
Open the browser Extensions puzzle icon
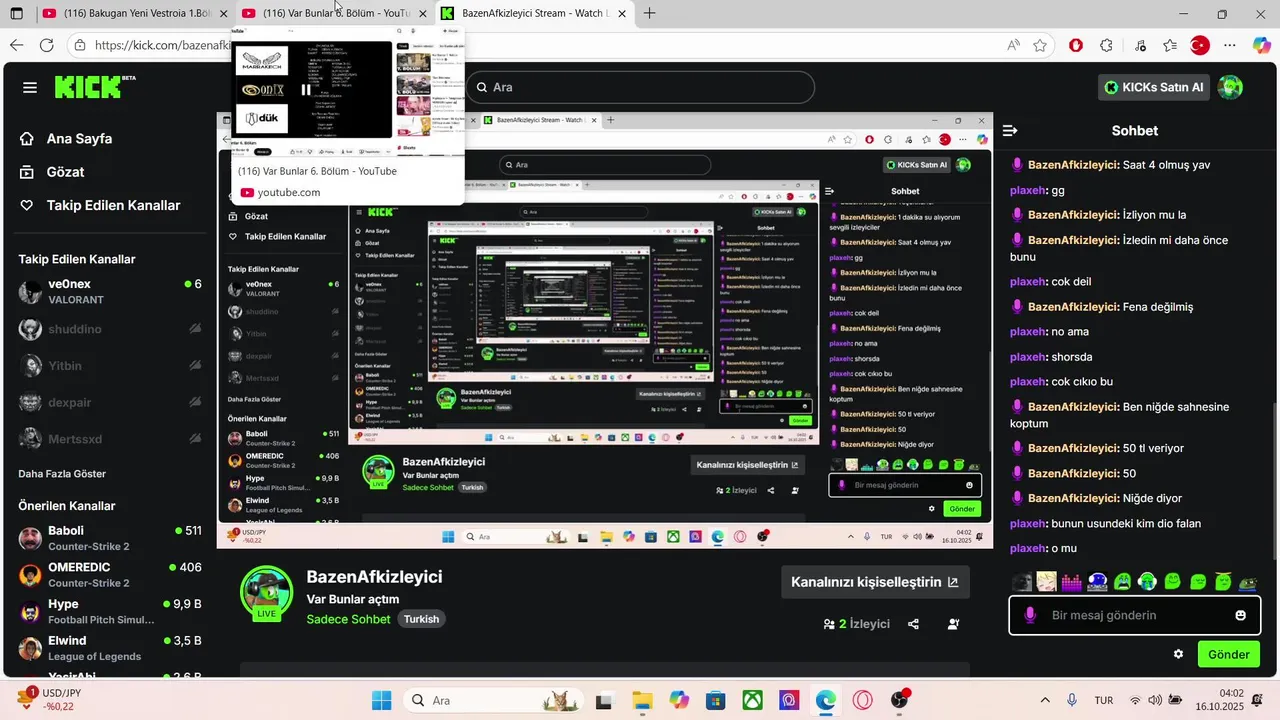1106,45
